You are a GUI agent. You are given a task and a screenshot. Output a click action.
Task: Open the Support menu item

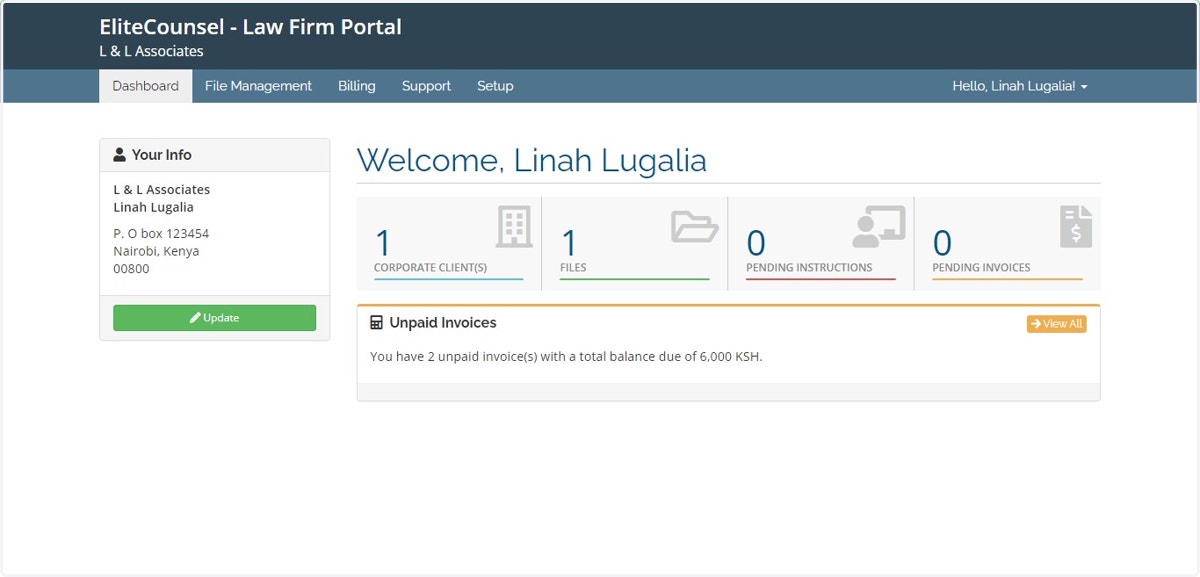click(x=426, y=86)
